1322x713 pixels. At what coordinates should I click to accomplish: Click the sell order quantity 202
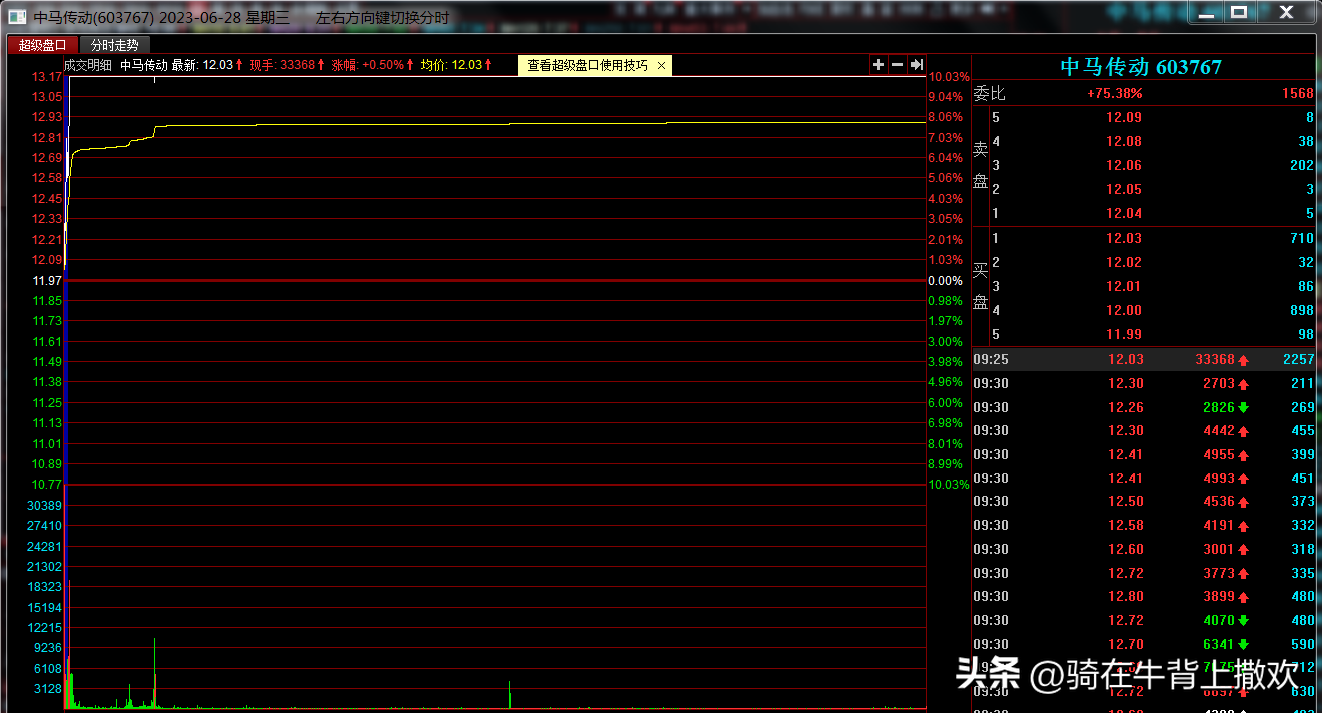tap(1302, 165)
